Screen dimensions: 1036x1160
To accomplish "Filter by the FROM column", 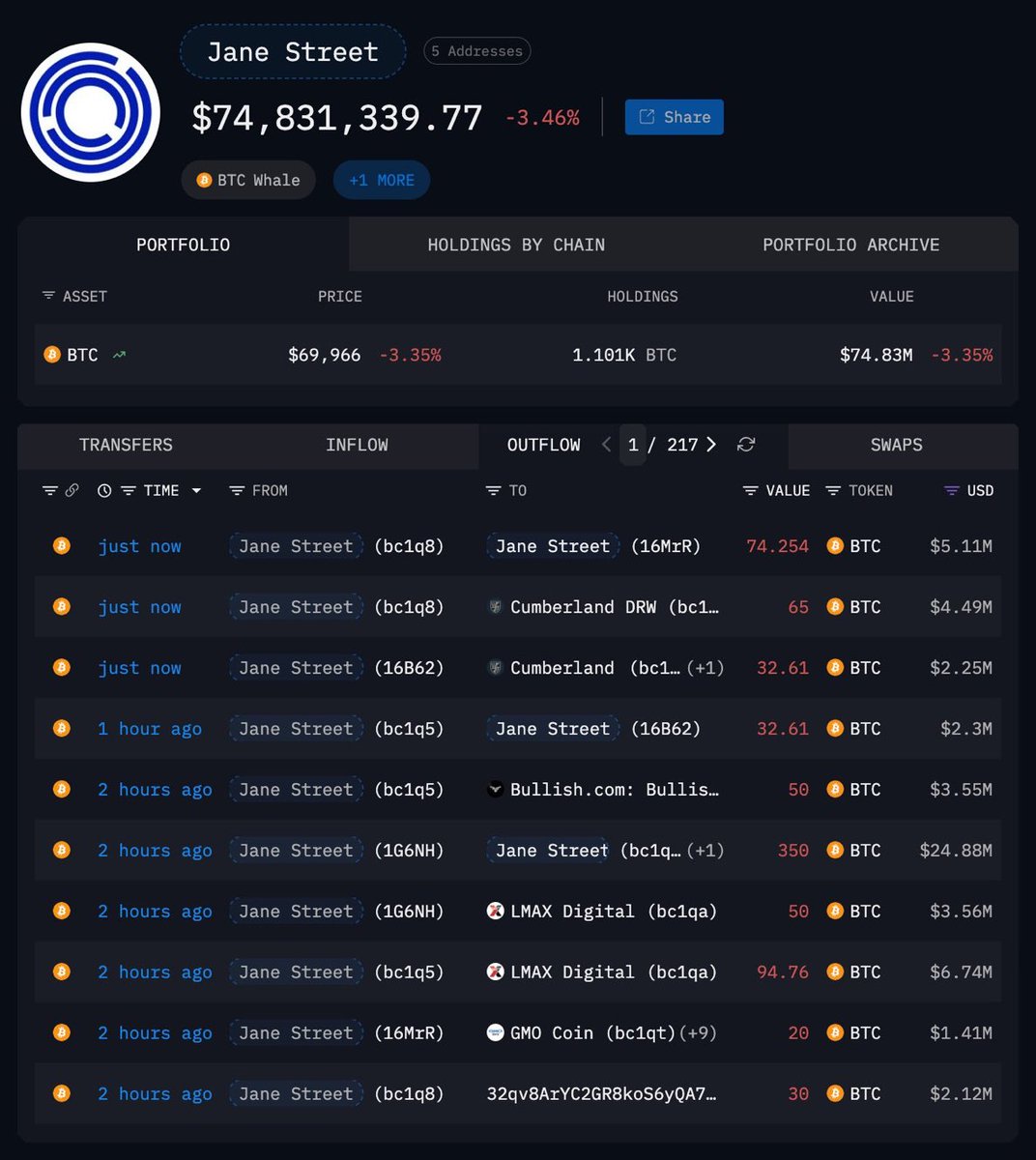I will pyautogui.click(x=236, y=491).
